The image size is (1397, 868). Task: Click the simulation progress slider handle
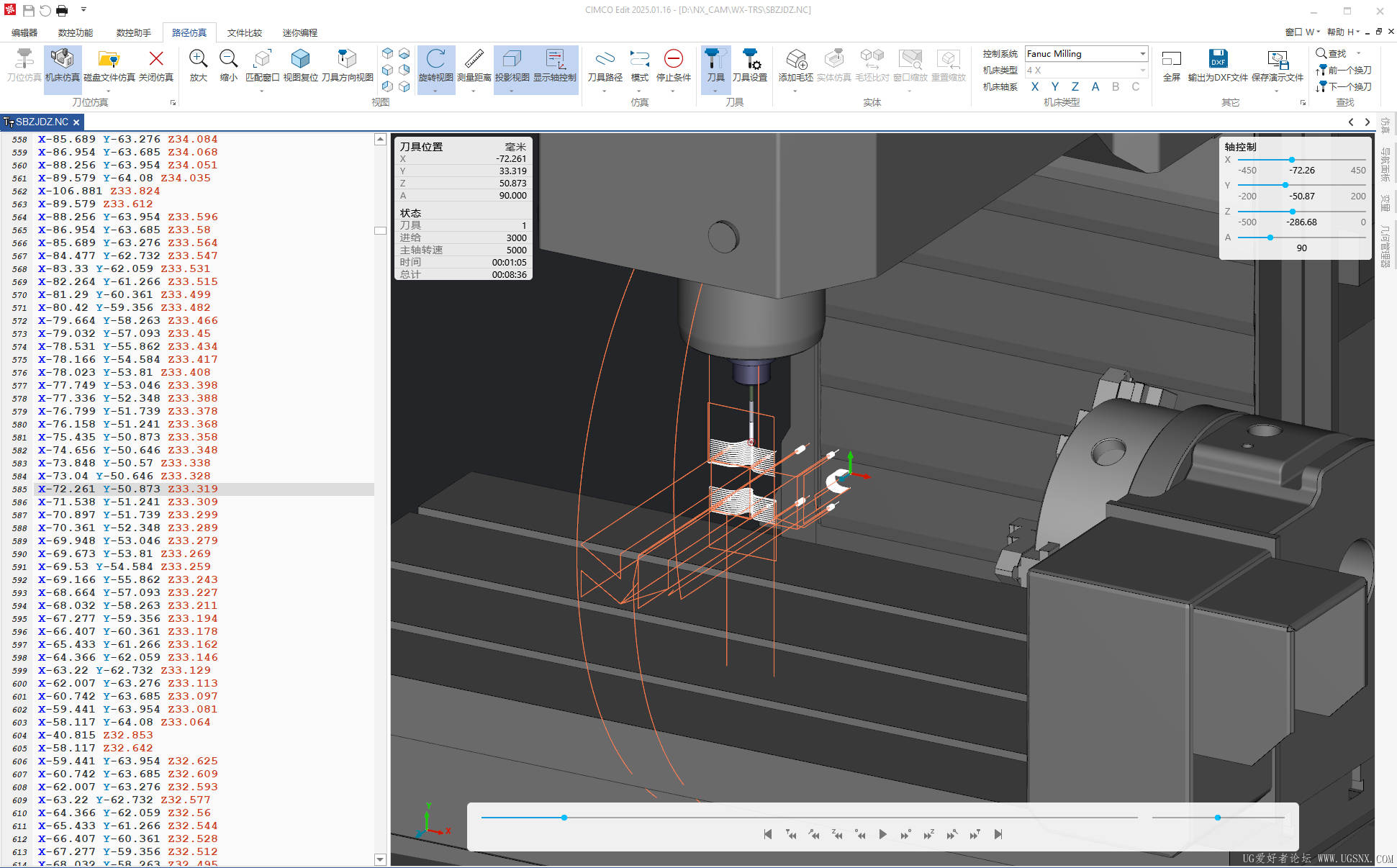pos(564,818)
